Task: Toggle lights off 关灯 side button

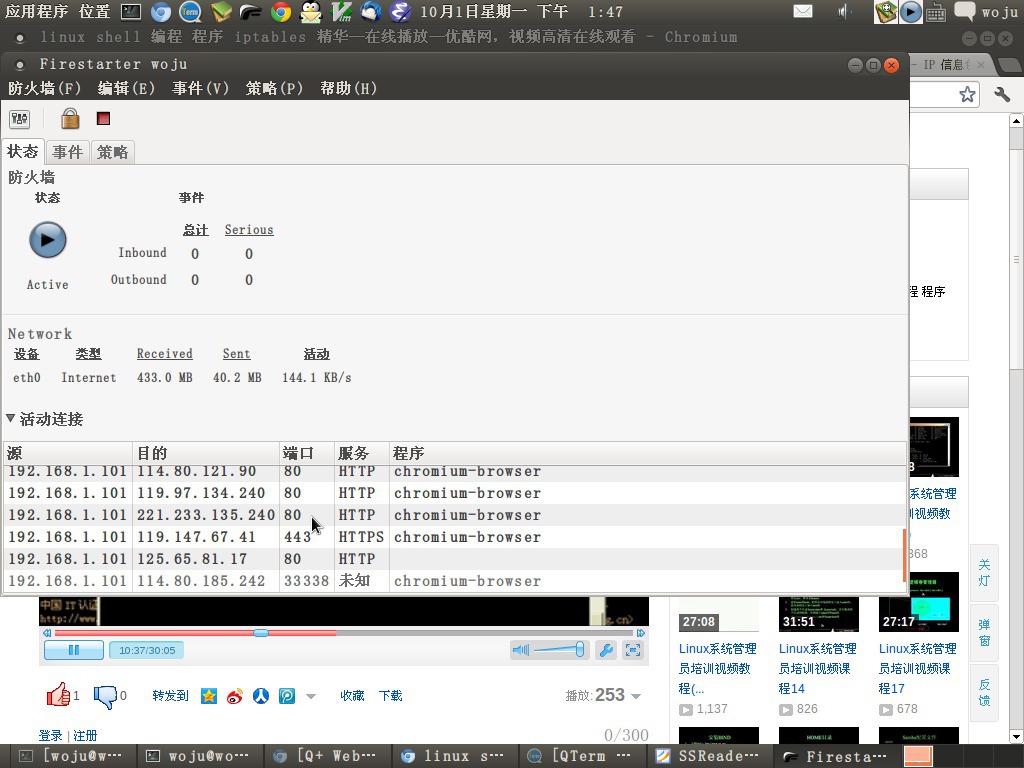Action: pyautogui.click(x=984, y=573)
